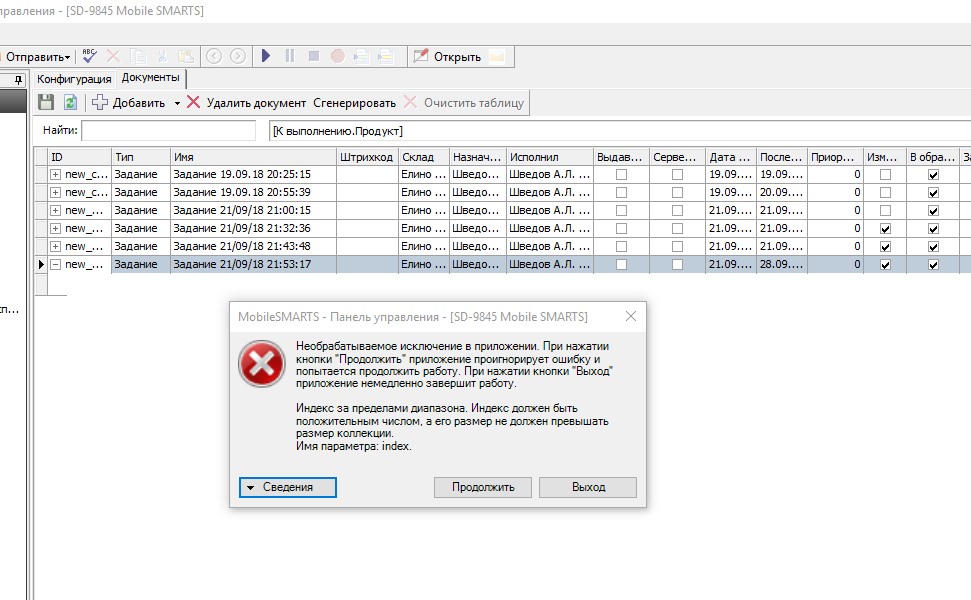Click the scissors cut icon
Screen dimensions: 971x600
coord(162,56)
